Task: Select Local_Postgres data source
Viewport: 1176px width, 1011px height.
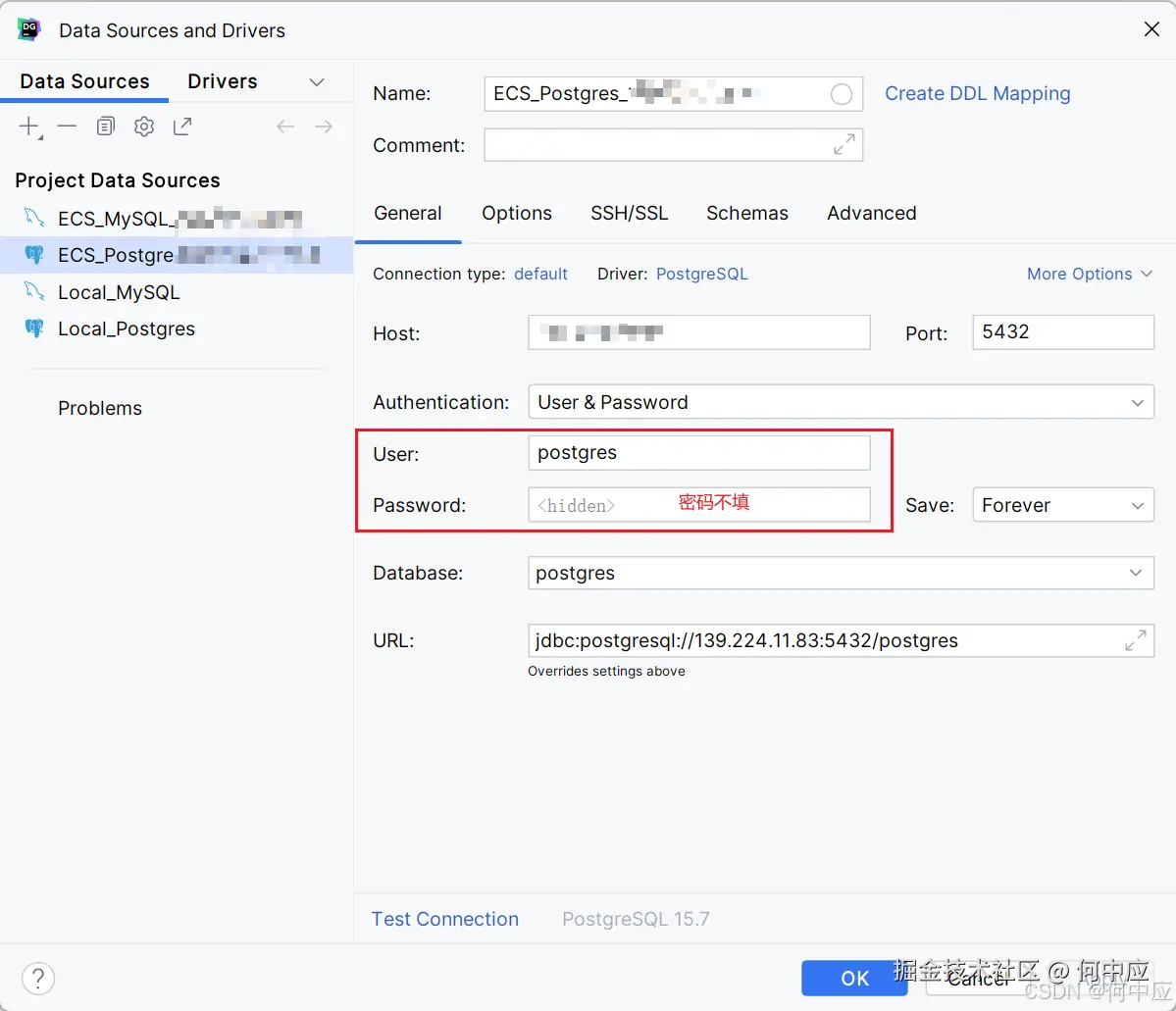Action: (177, 329)
